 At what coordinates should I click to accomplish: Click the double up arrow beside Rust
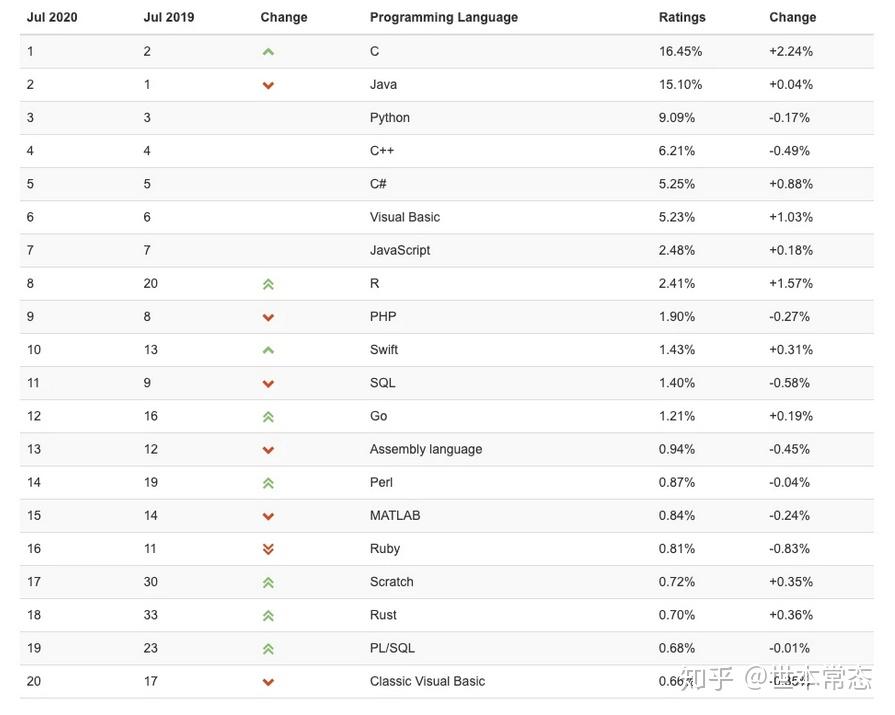268,615
